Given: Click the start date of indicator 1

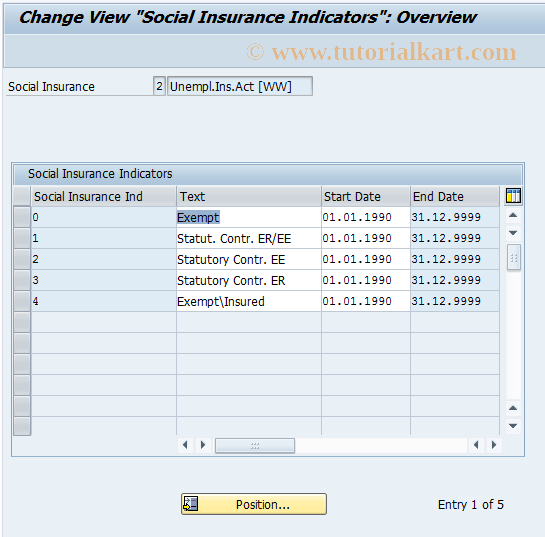Looking at the screenshot, I should pos(366,238).
